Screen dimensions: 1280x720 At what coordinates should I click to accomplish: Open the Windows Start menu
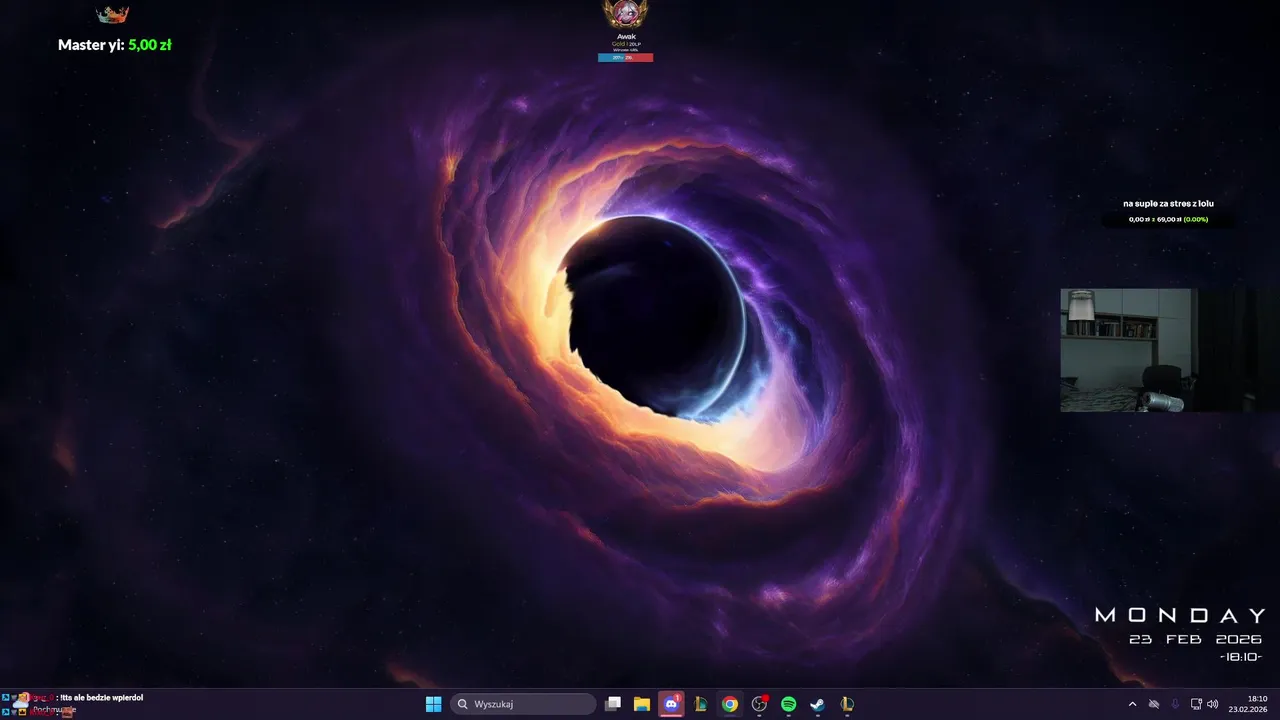433,704
